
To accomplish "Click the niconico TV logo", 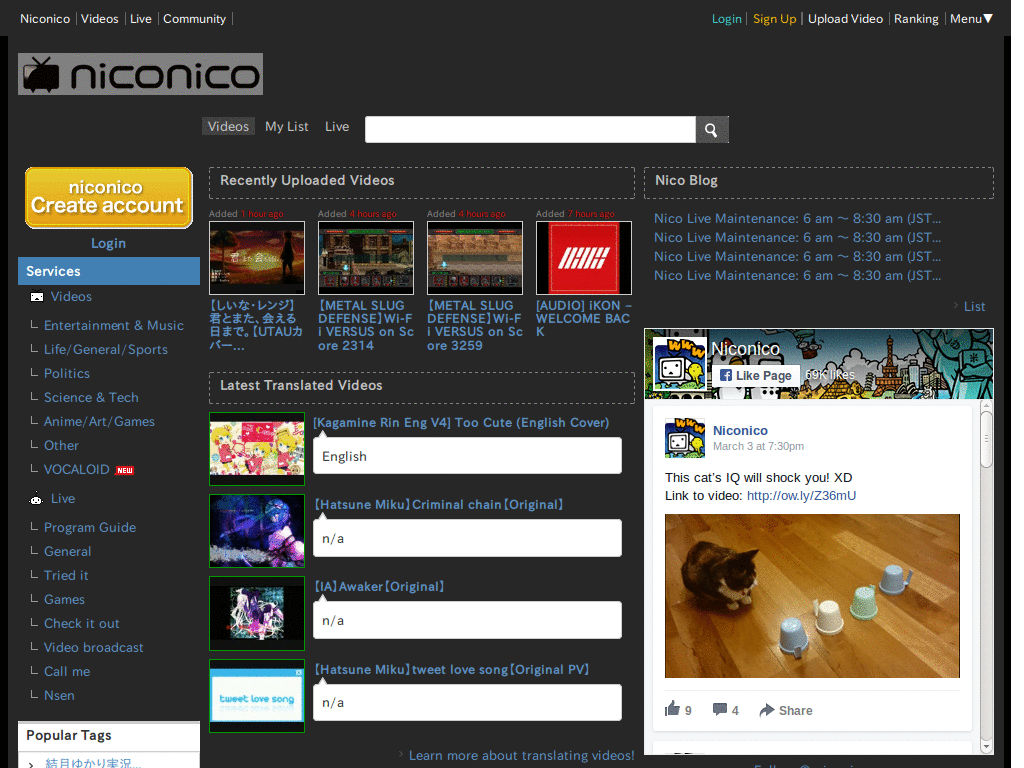I will (140, 74).
